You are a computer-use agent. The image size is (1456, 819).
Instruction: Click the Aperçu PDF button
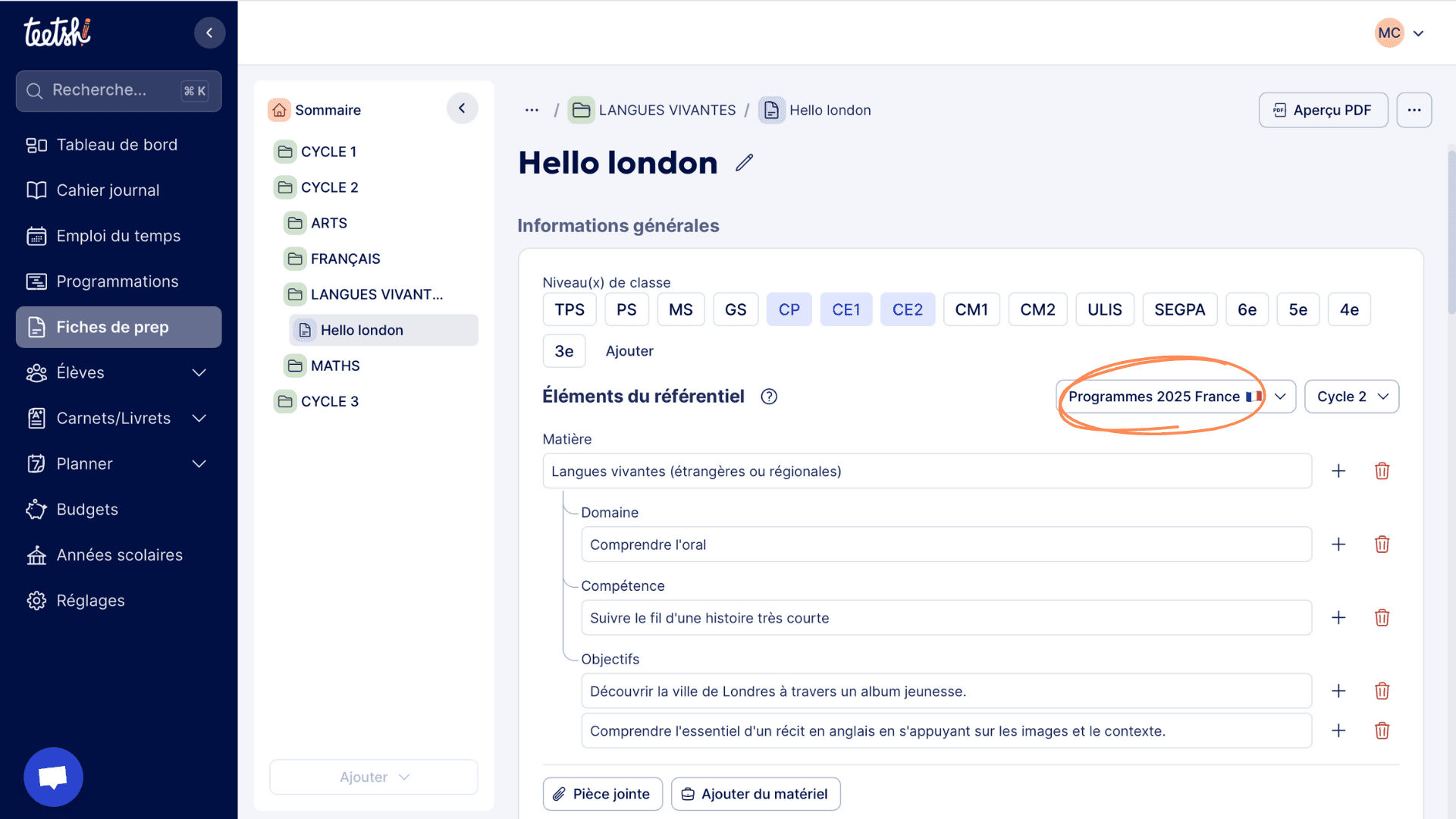coord(1323,110)
